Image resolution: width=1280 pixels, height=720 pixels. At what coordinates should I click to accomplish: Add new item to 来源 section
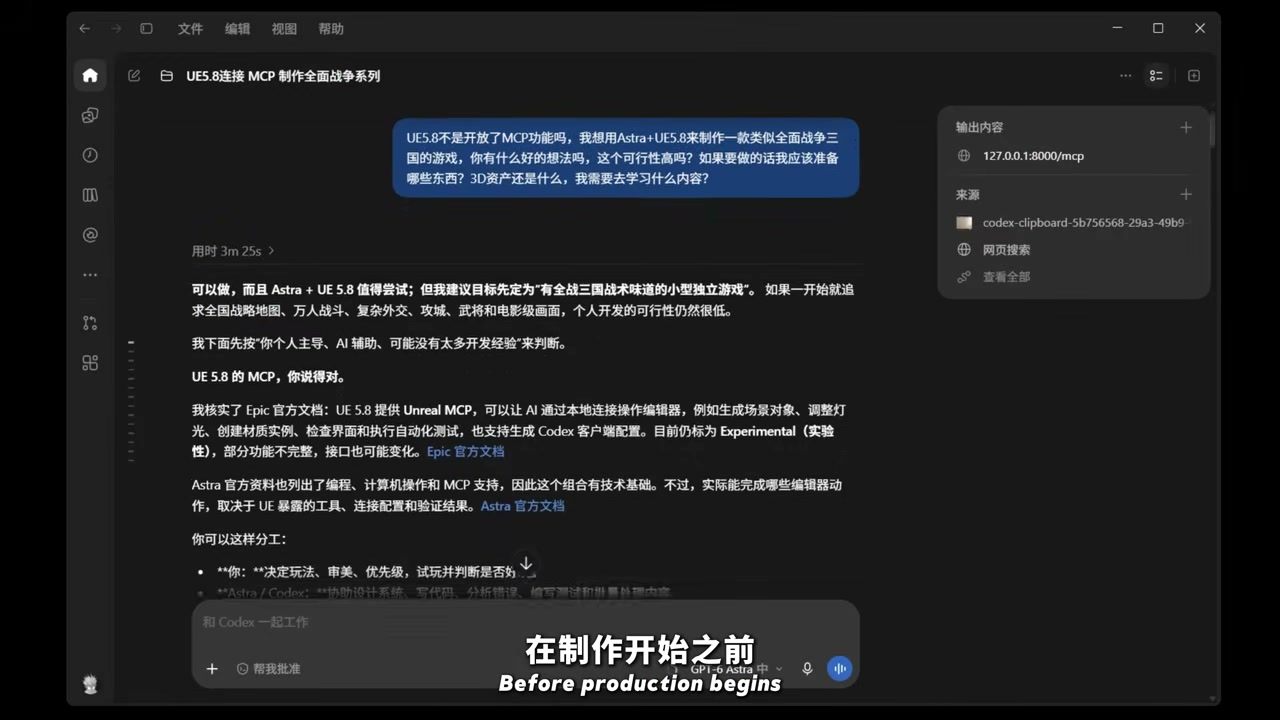[x=1186, y=194]
